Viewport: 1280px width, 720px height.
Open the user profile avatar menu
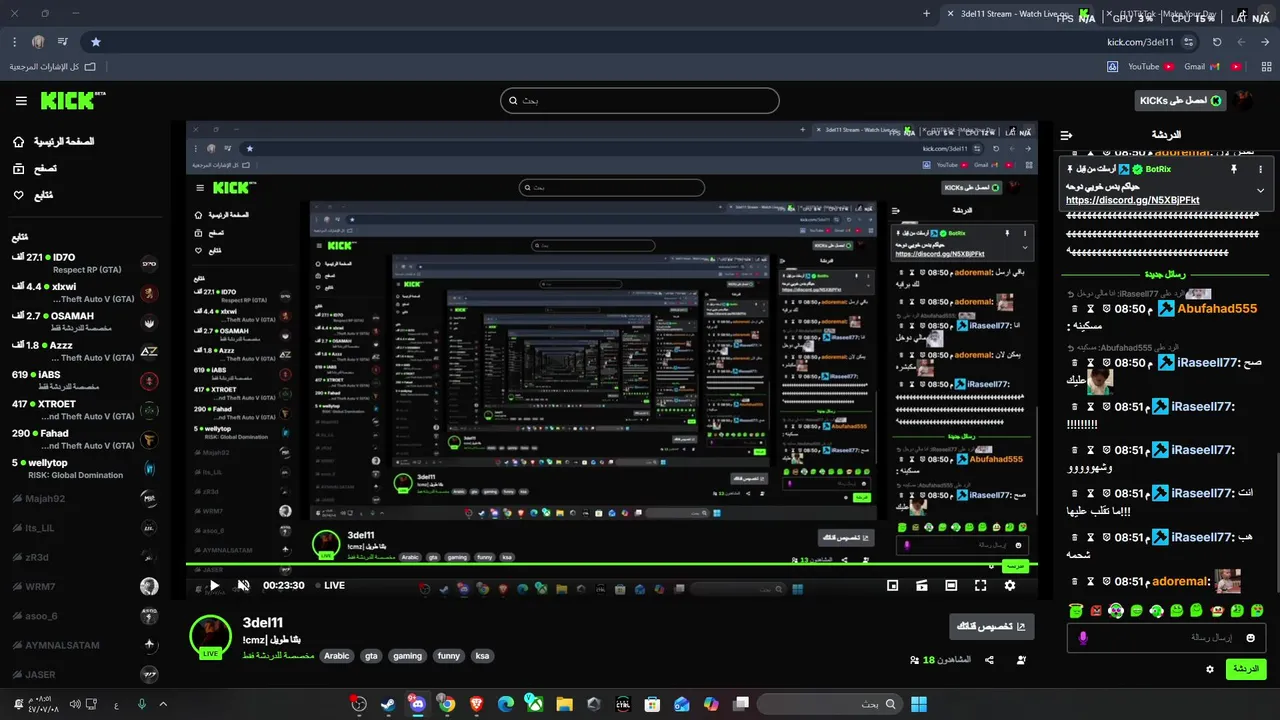(x=1244, y=100)
